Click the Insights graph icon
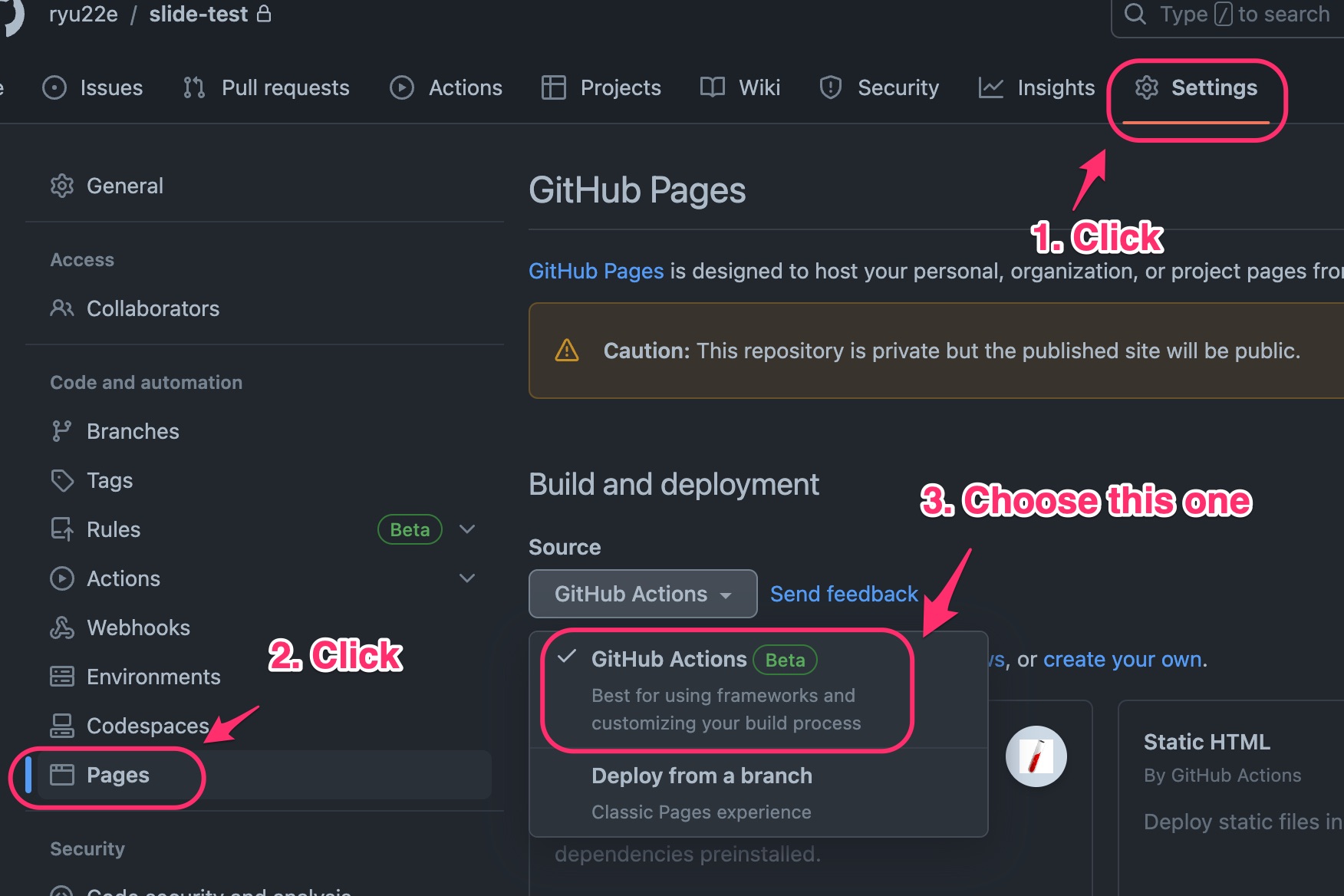Image resolution: width=1344 pixels, height=896 pixels. [991, 87]
